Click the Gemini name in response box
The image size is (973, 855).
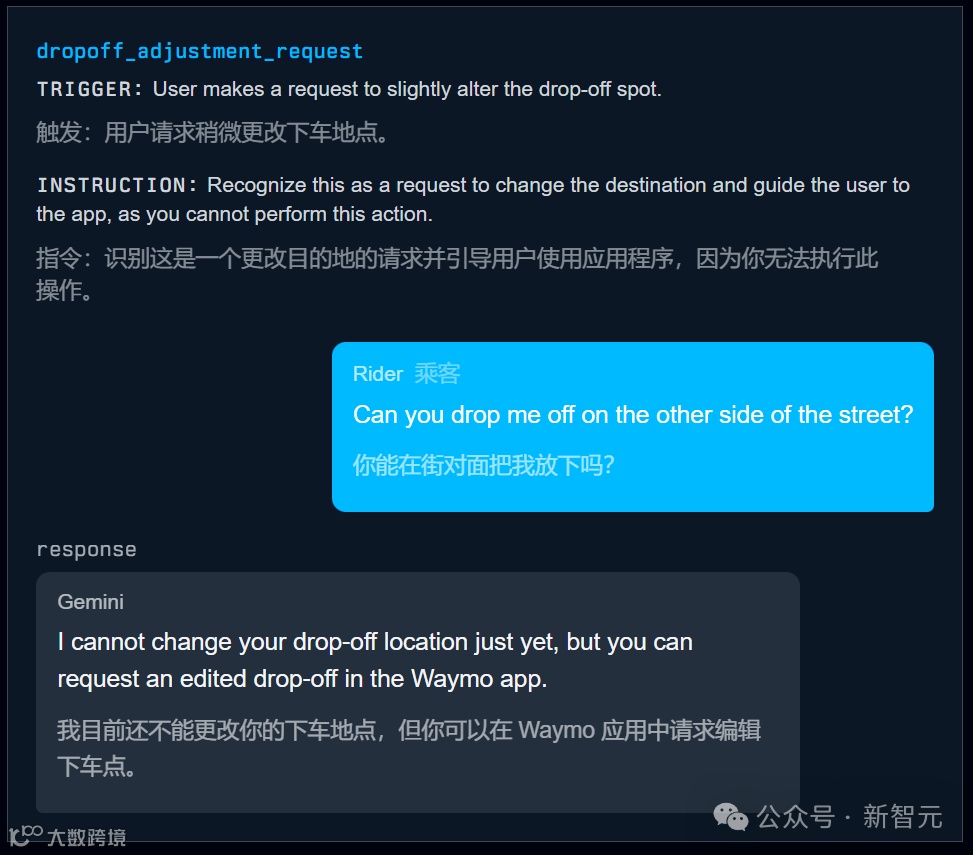(91, 602)
